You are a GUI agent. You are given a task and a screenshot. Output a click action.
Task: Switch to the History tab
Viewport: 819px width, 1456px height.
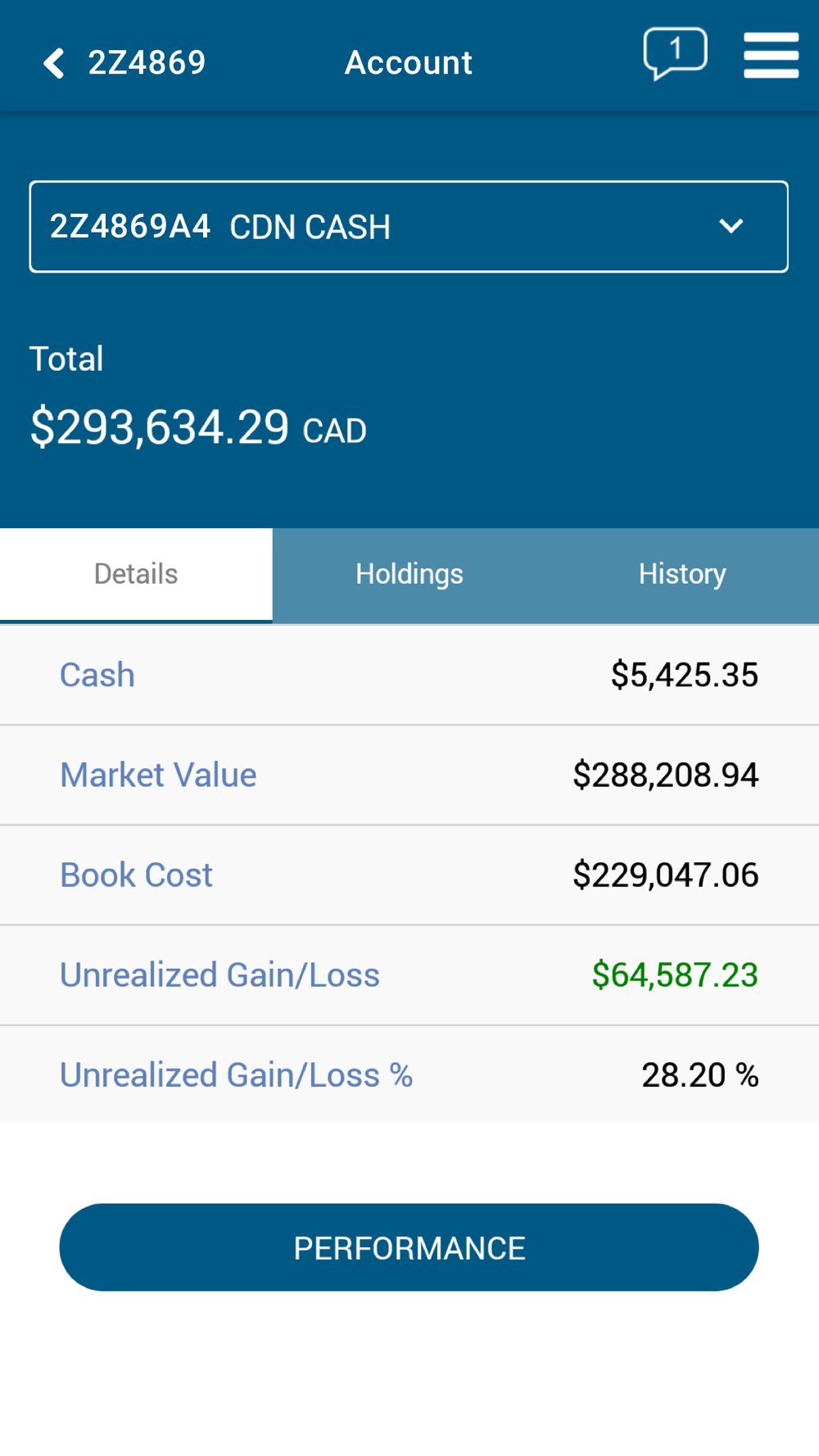coord(682,575)
